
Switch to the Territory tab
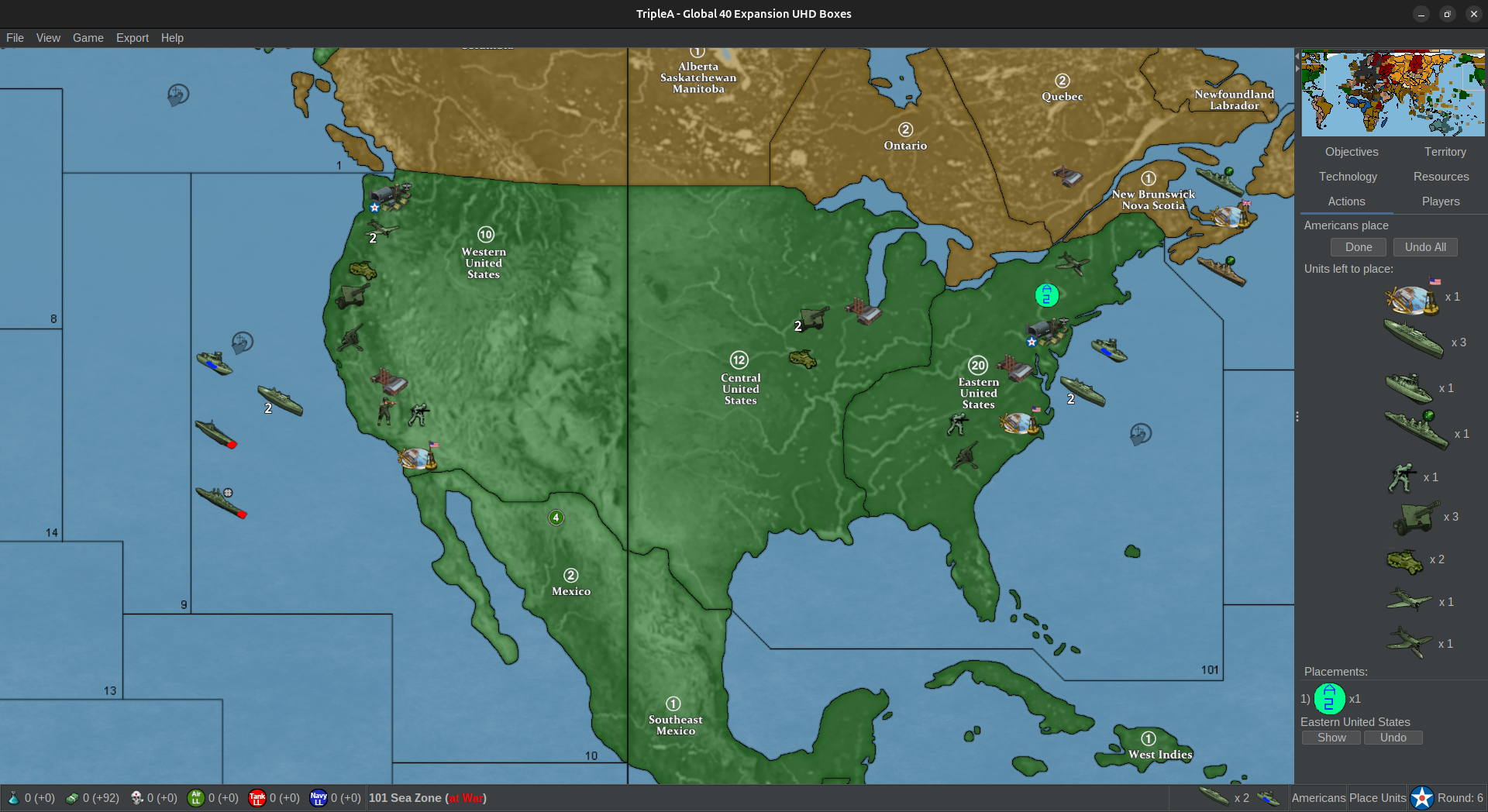click(1445, 152)
